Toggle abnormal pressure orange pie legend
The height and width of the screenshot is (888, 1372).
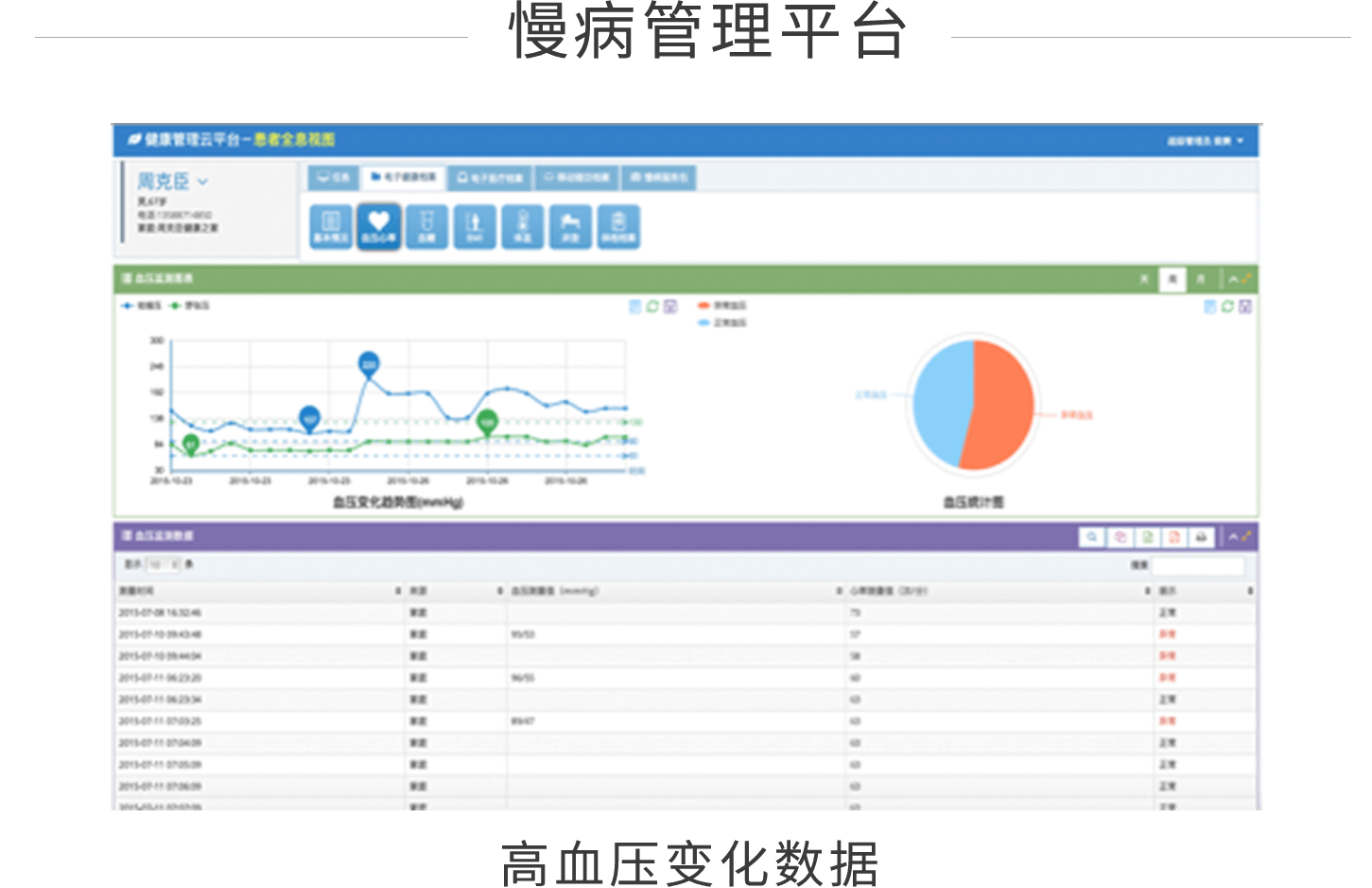point(721,305)
